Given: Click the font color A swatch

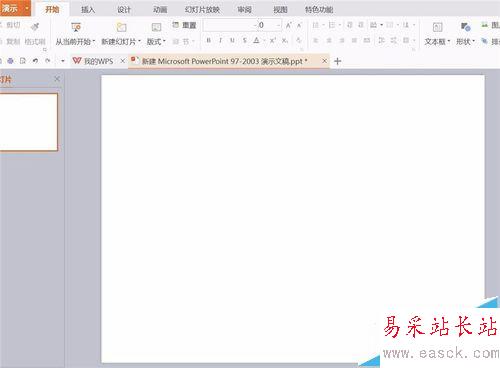Looking at the screenshot, I should [256, 40].
